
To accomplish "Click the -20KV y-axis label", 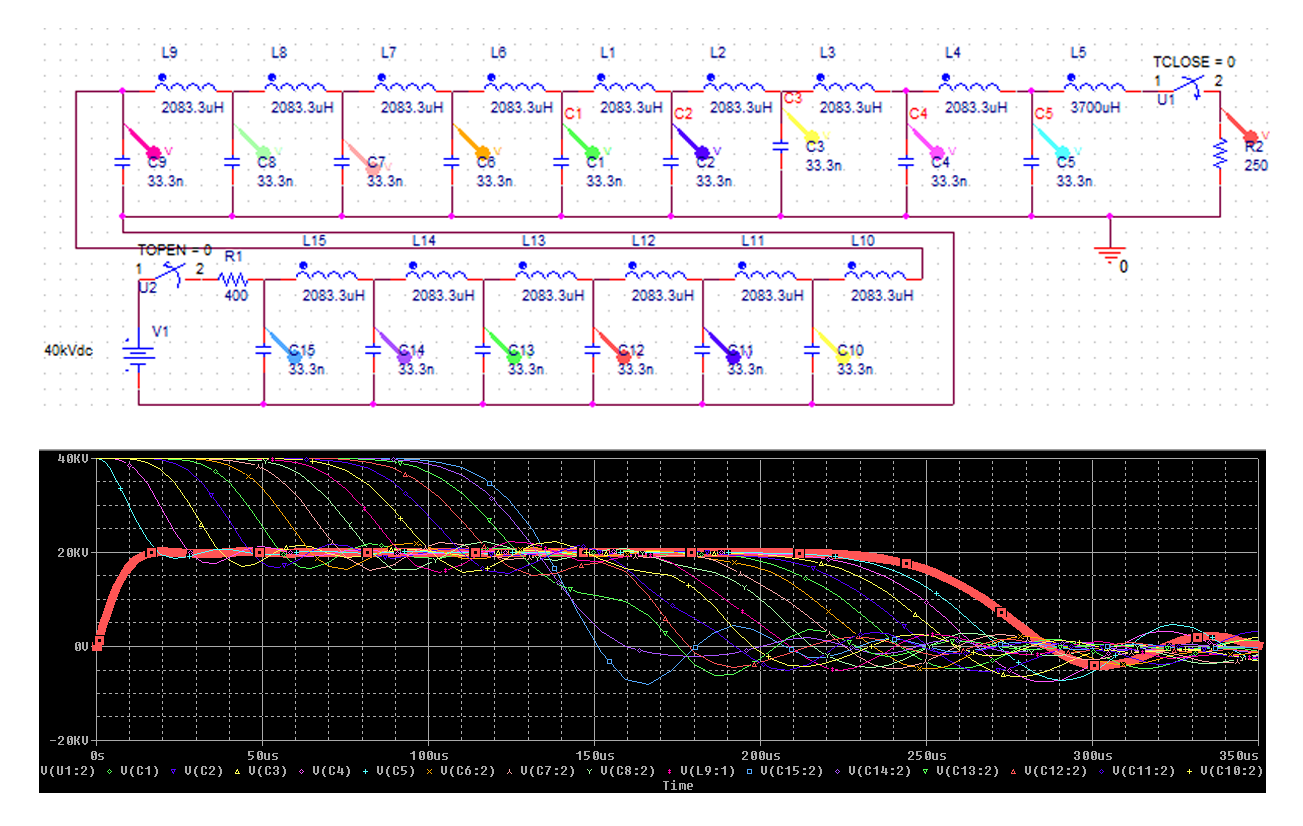I will 69,740.
